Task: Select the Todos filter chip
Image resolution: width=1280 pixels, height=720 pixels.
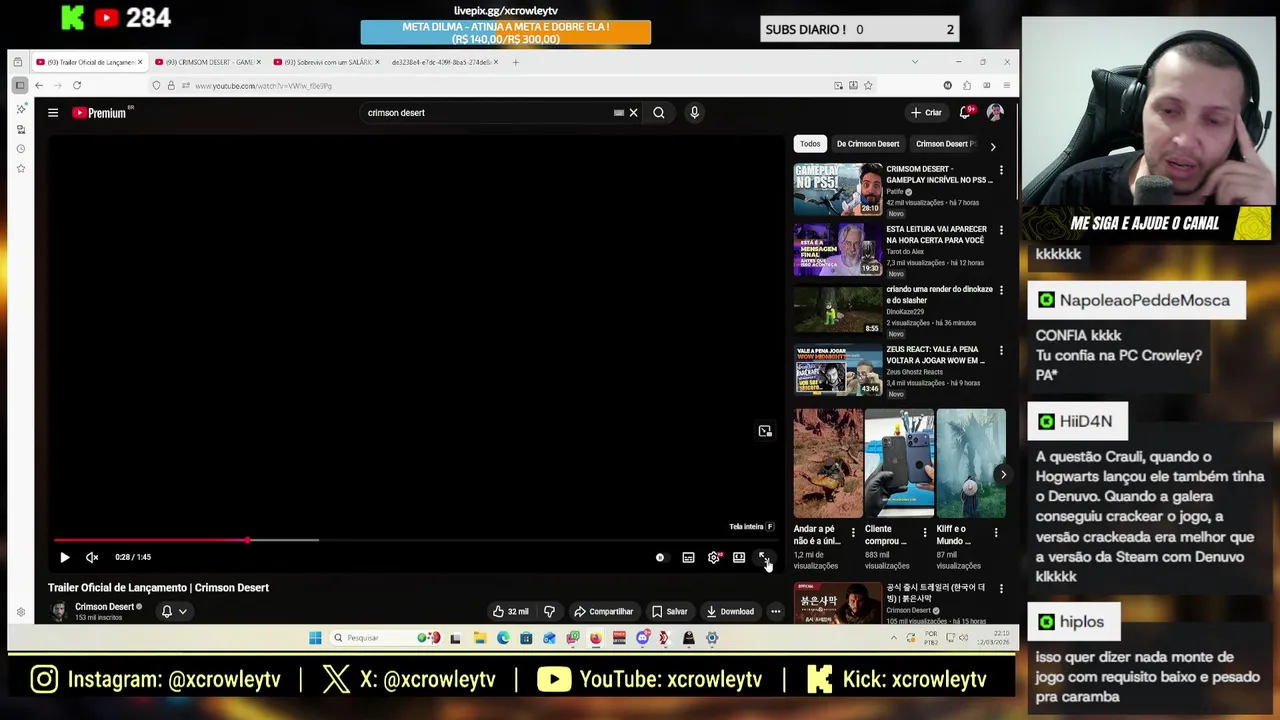Action: pyautogui.click(x=810, y=144)
